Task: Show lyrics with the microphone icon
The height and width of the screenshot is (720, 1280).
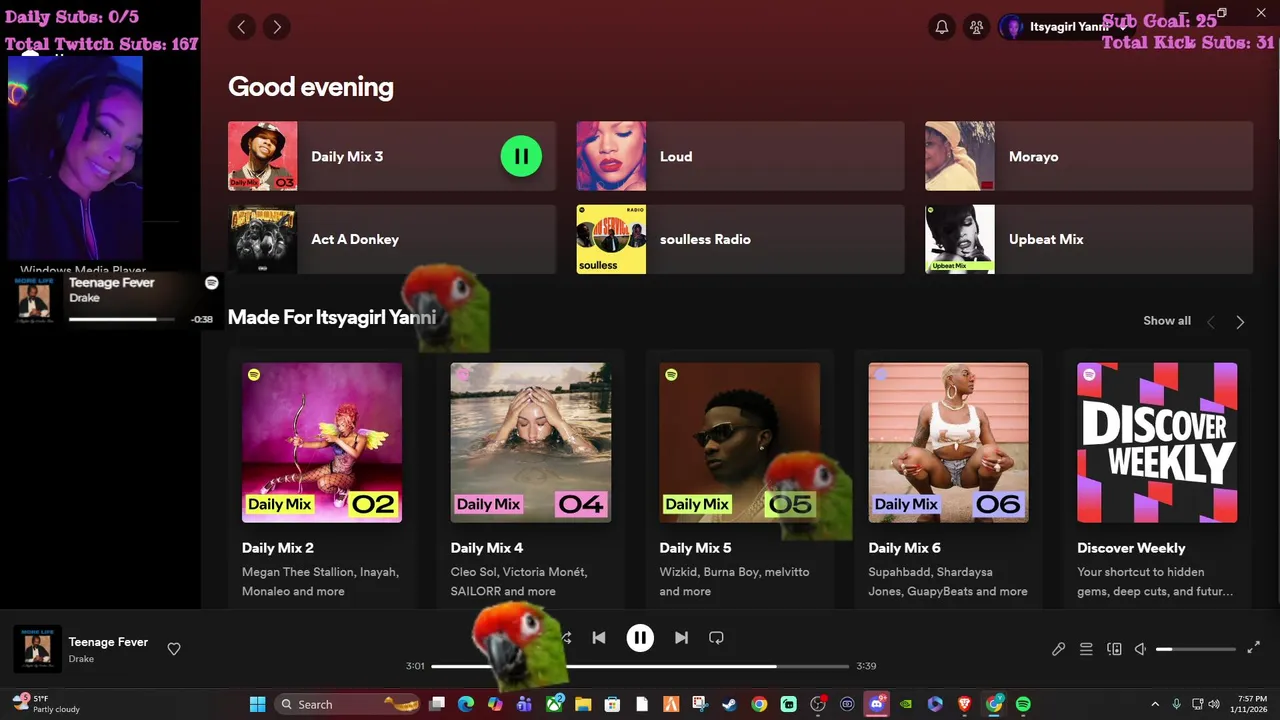Action: pos(1059,649)
